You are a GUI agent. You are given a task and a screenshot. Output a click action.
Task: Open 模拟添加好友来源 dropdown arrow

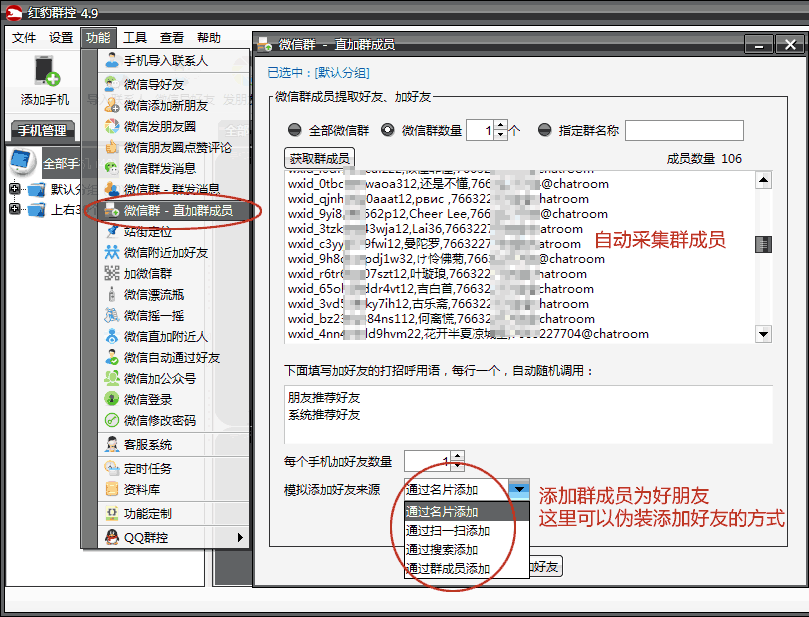tap(519, 489)
